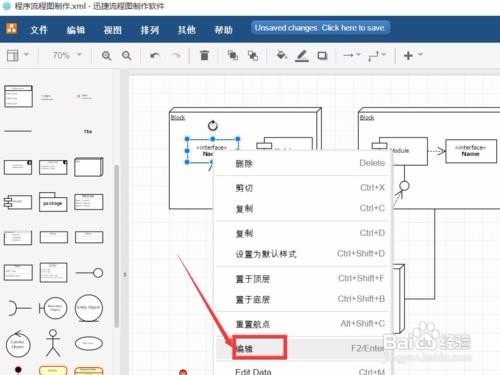Open the 文件 menu
Image resolution: width=500 pixels, height=375 pixels.
pos(39,30)
